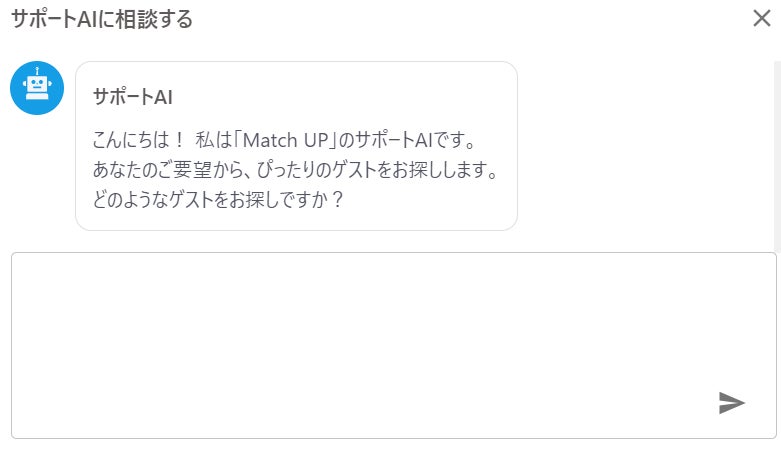Click the empty area right of the chat bubble

(645, 146)
